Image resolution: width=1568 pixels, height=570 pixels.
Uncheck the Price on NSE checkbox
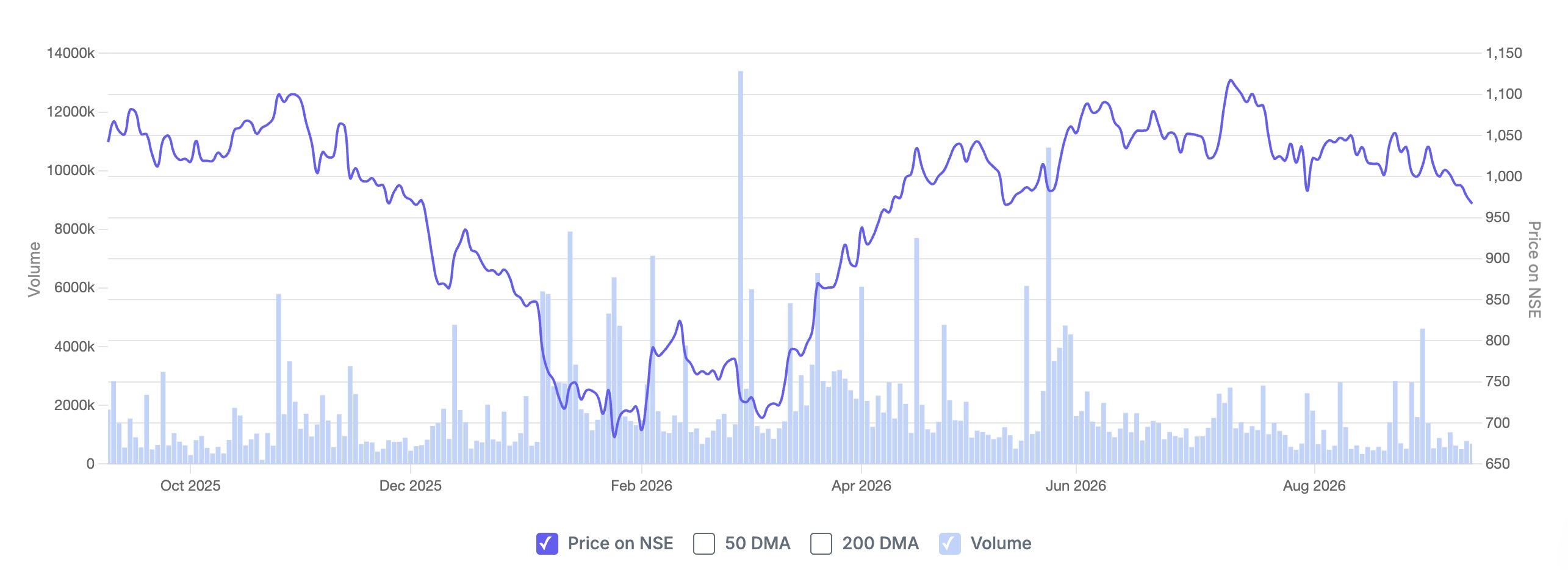pos(547,543)
